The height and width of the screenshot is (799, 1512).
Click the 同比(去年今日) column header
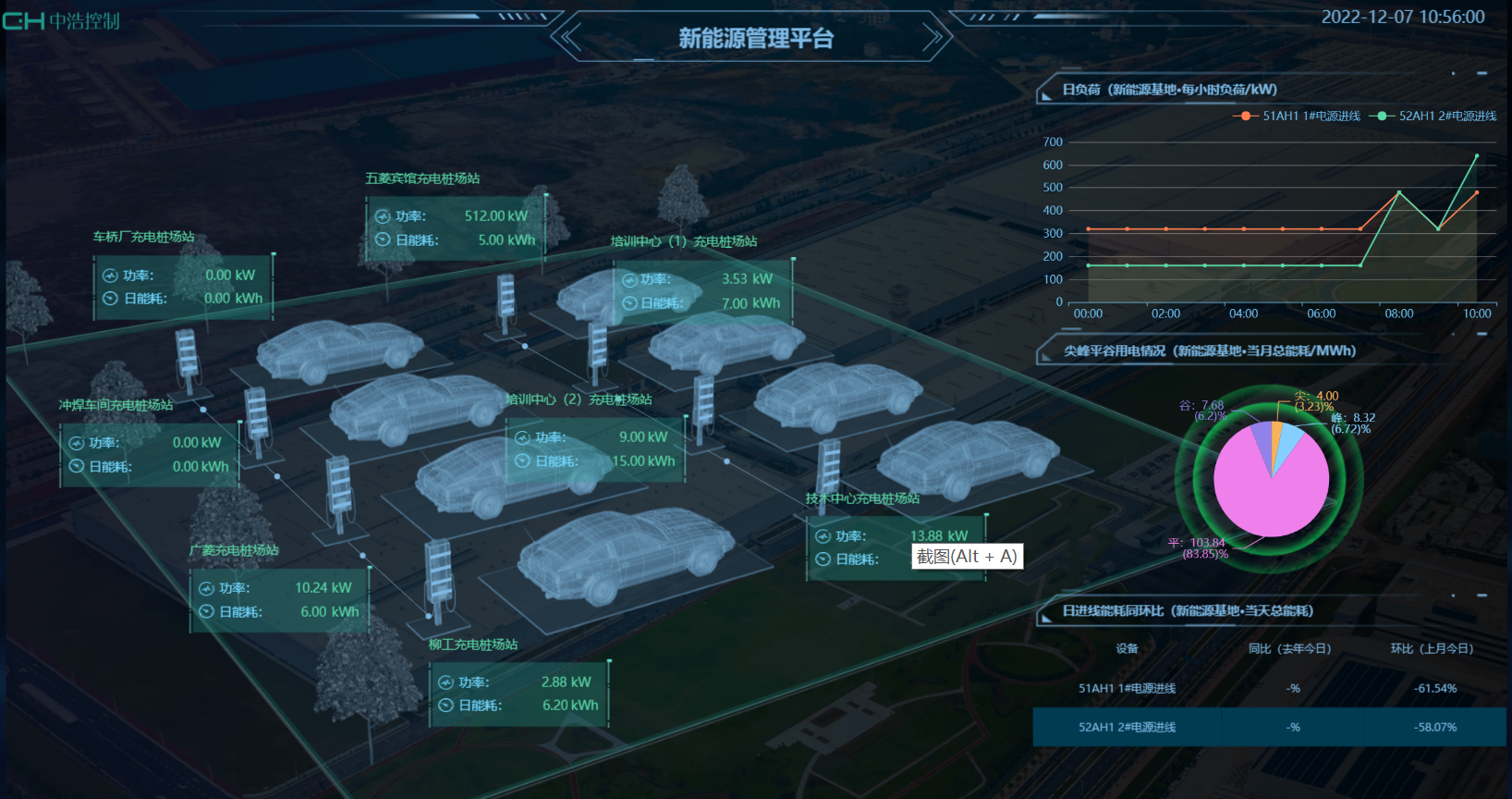click(1289, 648)
